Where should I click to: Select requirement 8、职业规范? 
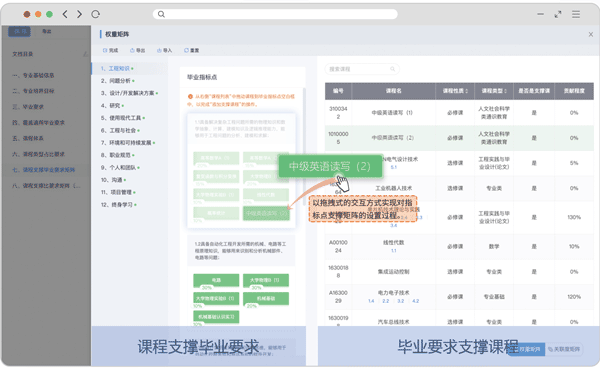[117, 155]
